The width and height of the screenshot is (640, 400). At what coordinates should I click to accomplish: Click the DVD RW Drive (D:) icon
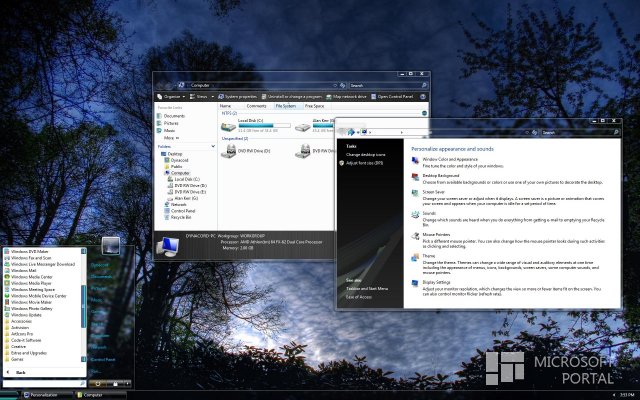tap(228, 151)
